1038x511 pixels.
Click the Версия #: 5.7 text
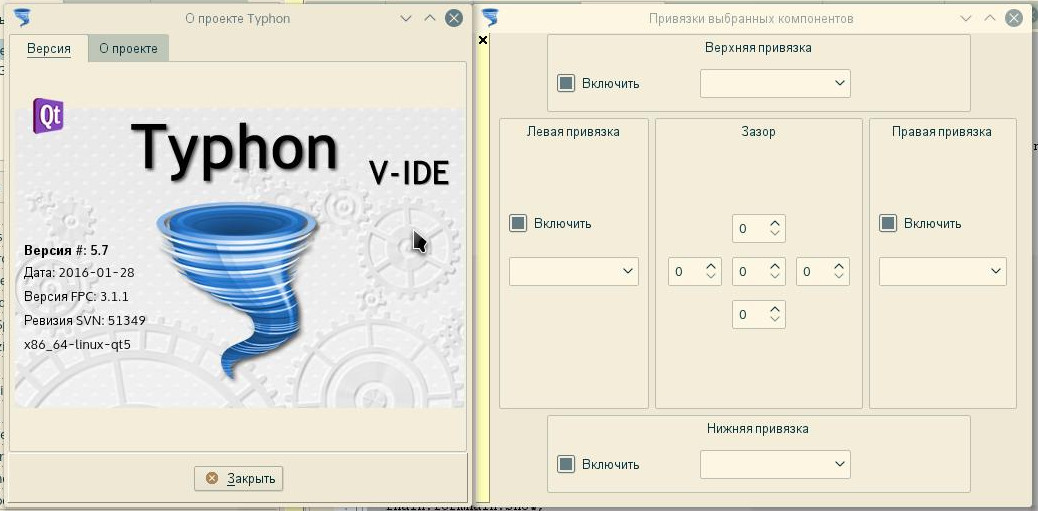[66, 250]
